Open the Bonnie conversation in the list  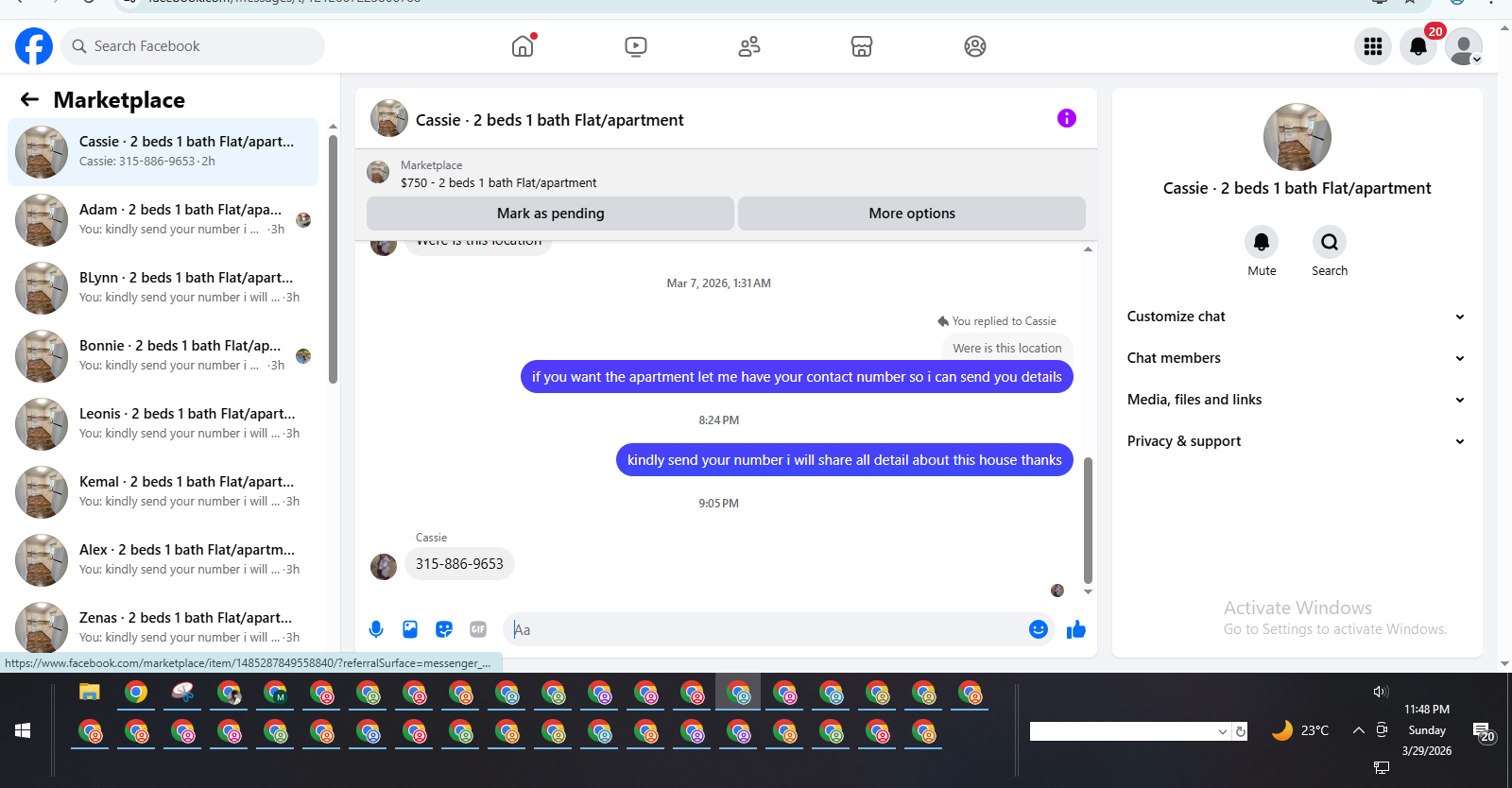163,356
